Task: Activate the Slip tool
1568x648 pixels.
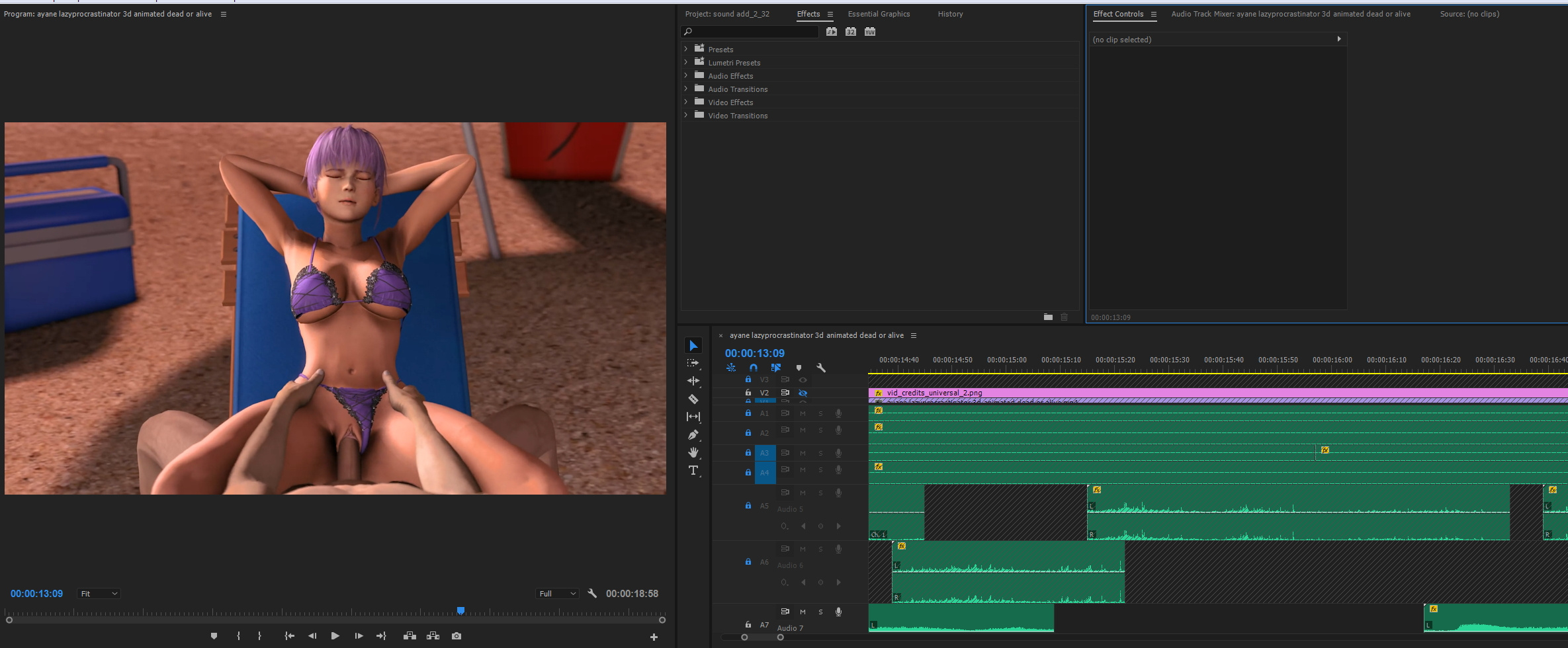Action: pos(693,417)
